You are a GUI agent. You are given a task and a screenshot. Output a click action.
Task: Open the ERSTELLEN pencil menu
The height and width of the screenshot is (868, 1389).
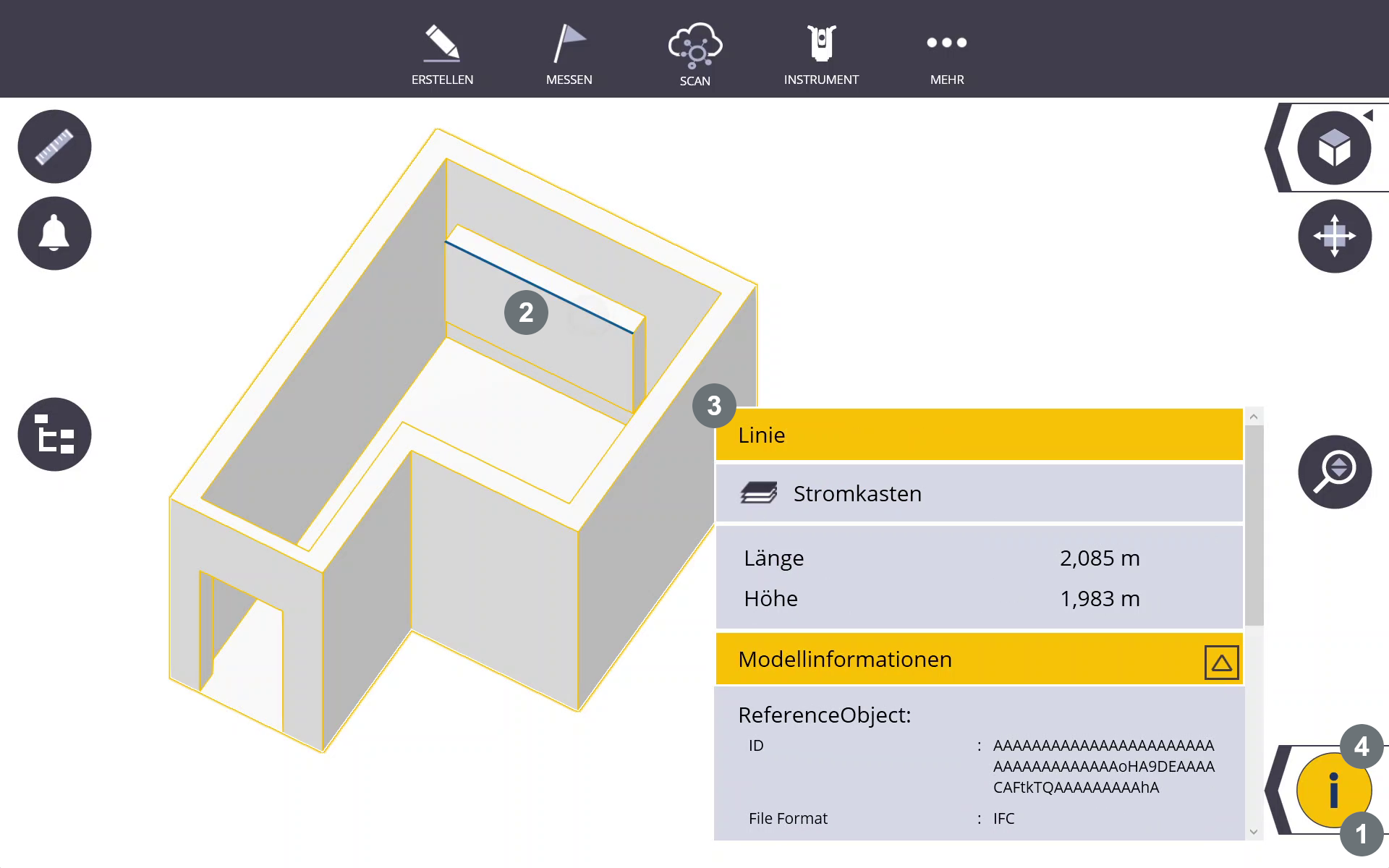(442, 54)
